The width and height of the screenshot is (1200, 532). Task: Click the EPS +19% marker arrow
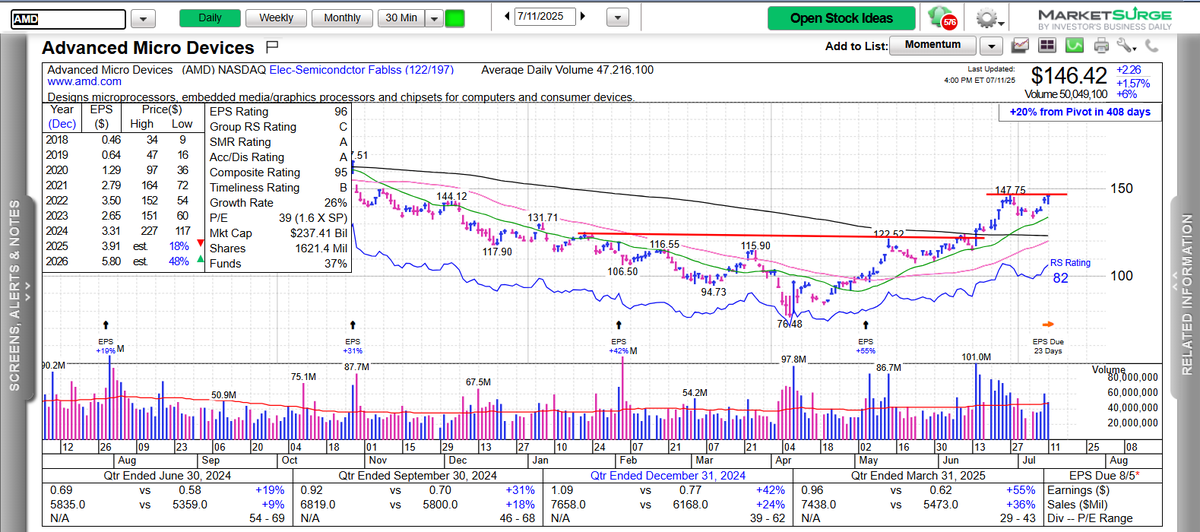107,325
